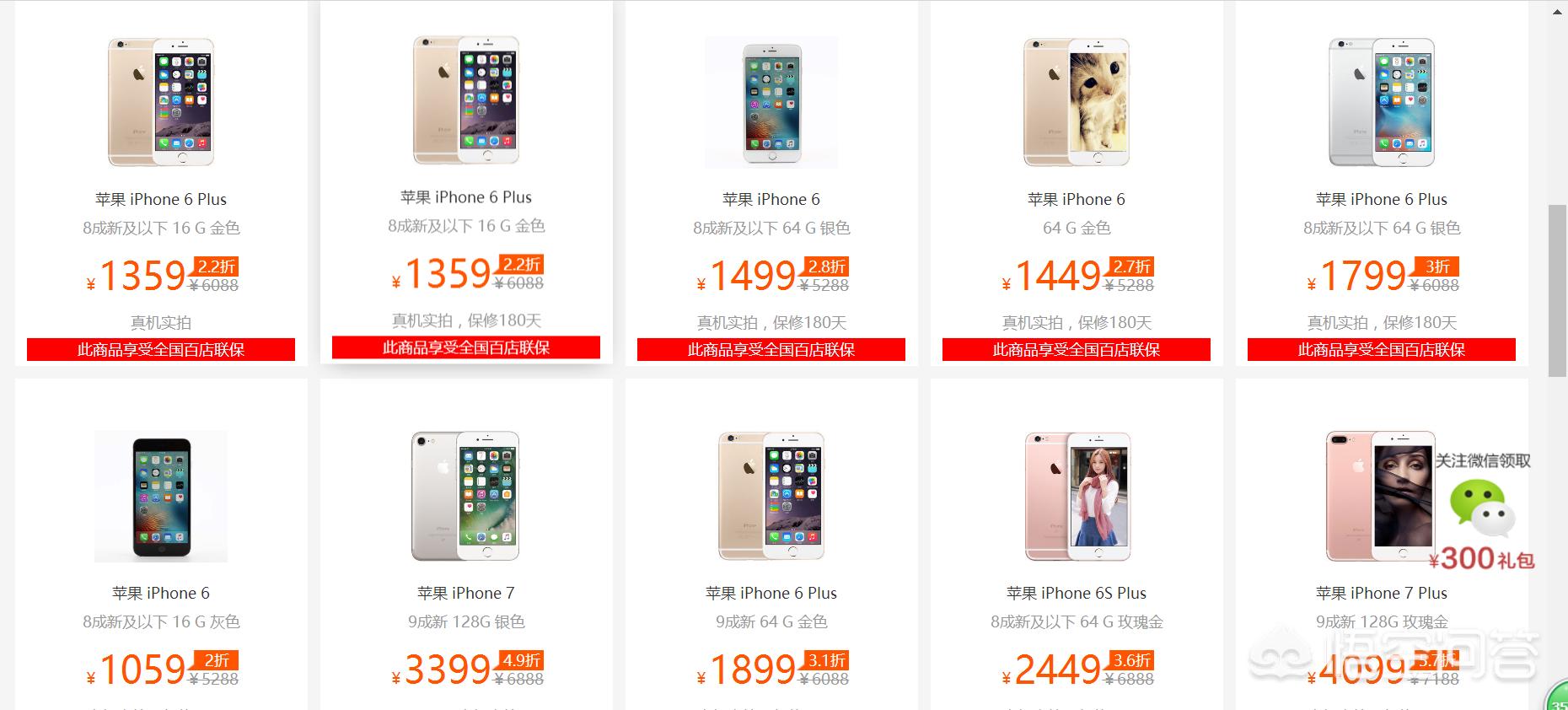Open the 苹果 iPhone 6S Plus title link
This screenshot has height=710, width=1568.
[1077, 593]
